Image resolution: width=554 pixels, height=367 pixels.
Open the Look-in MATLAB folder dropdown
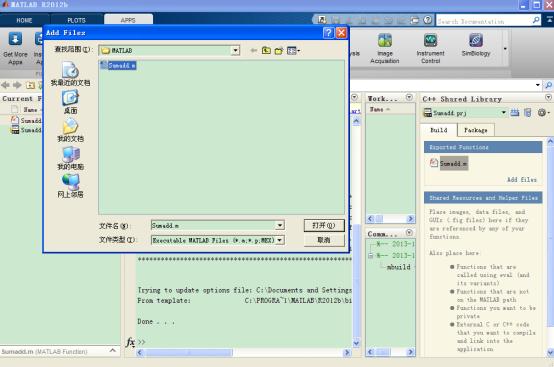pos(235,51)
